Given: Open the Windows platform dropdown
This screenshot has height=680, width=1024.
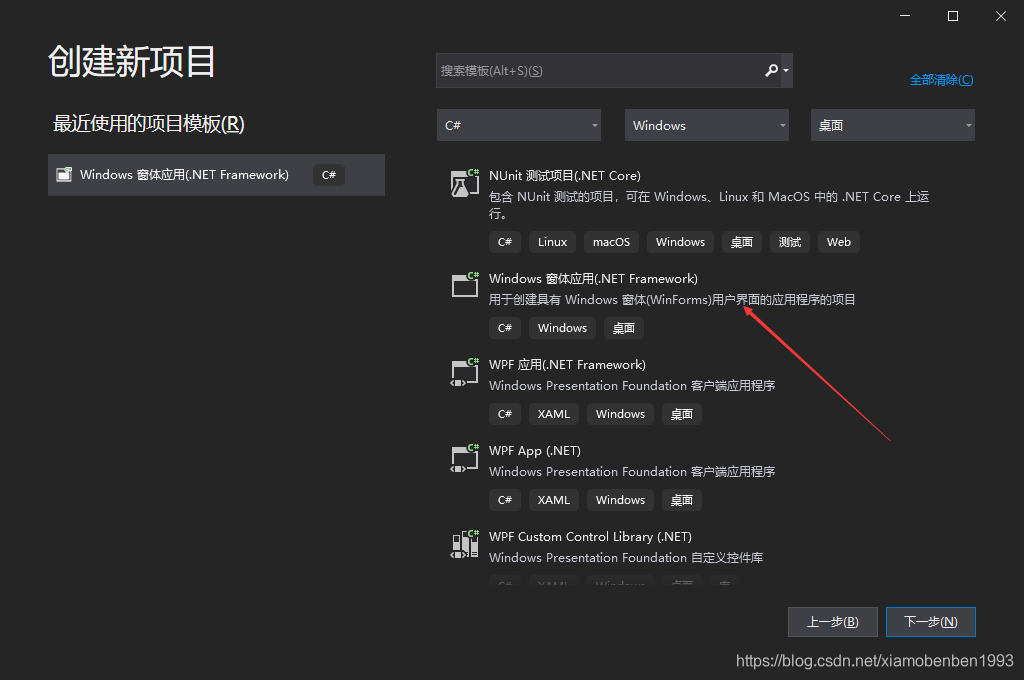Looking at the screenshot, I should (706, 124).
